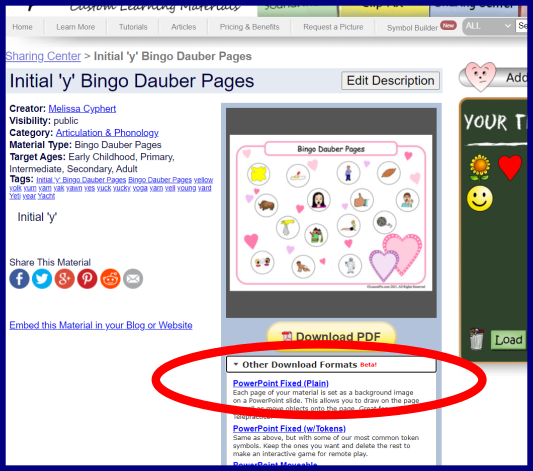
Task: Share on Facebook icon
Action: pos(19,279)
